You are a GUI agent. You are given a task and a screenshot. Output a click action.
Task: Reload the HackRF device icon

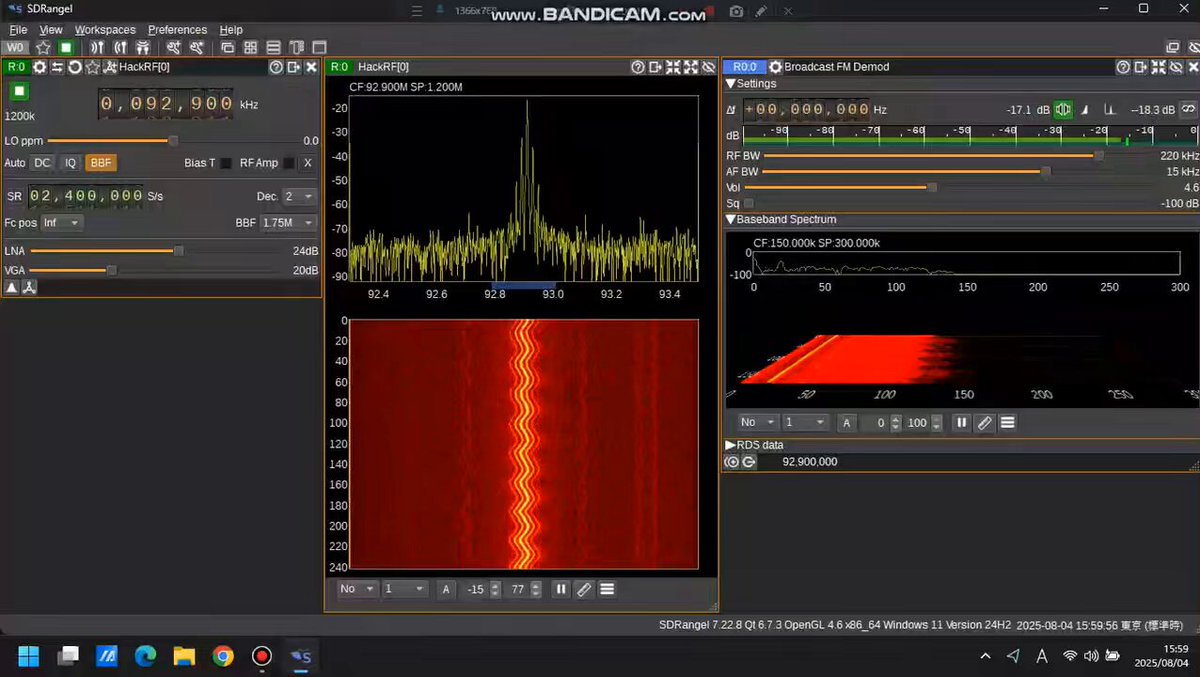tap(74, 67)
